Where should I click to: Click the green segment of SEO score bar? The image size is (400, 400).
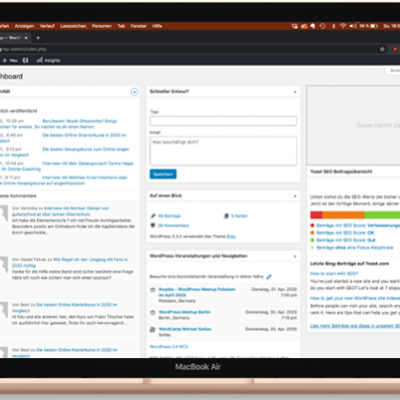coord(382,215)
